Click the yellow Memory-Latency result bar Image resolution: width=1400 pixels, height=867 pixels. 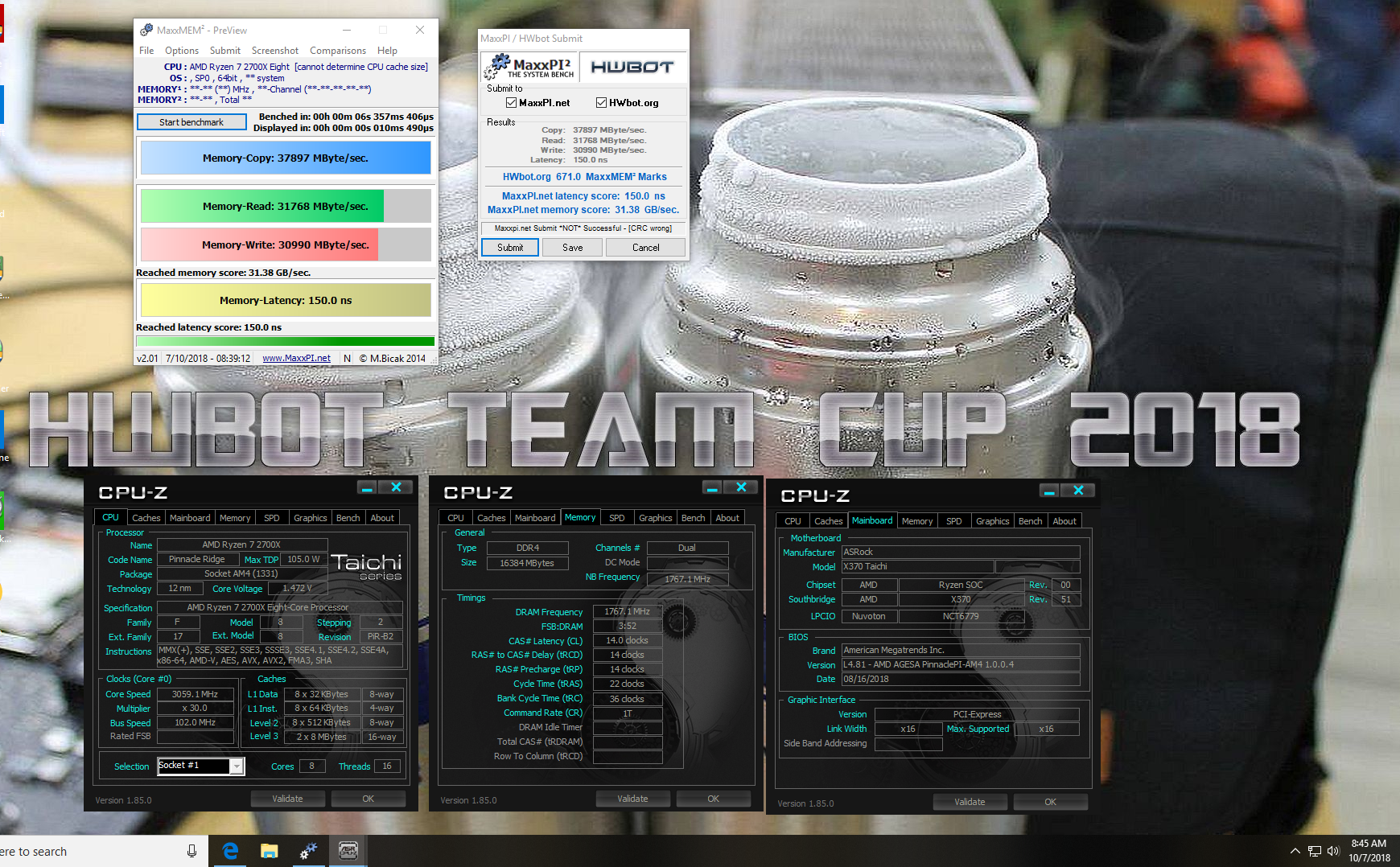click(286, 300)
